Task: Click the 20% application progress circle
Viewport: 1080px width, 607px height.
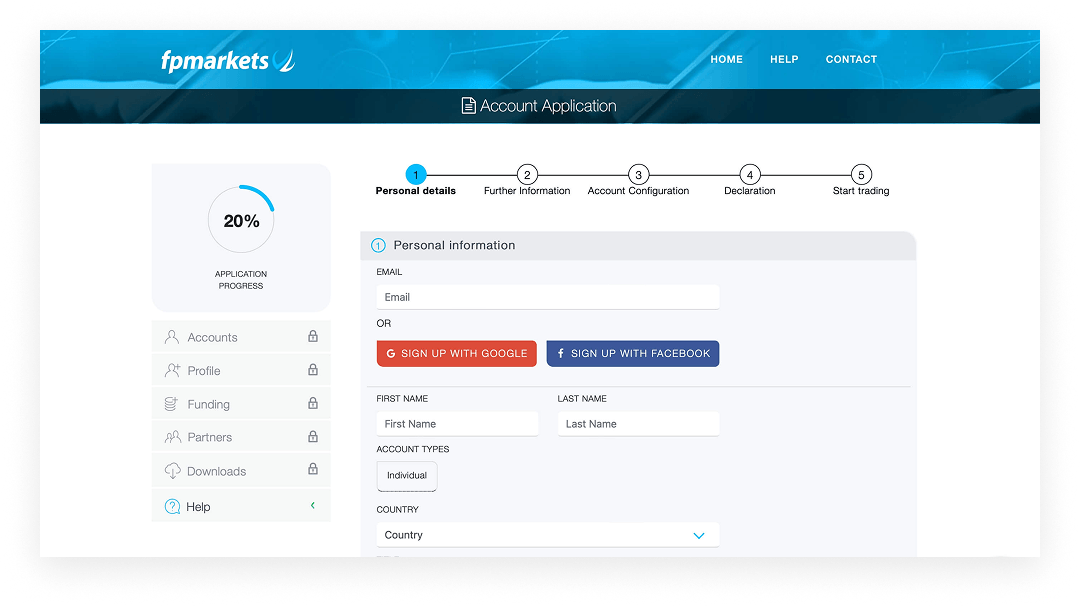Action: coord(241,221)
